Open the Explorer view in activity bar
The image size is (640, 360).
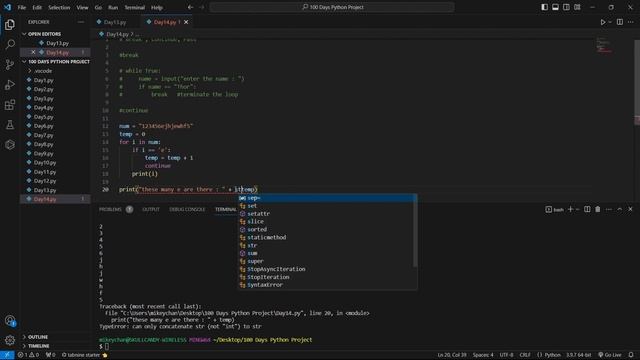tap(10, 24)
